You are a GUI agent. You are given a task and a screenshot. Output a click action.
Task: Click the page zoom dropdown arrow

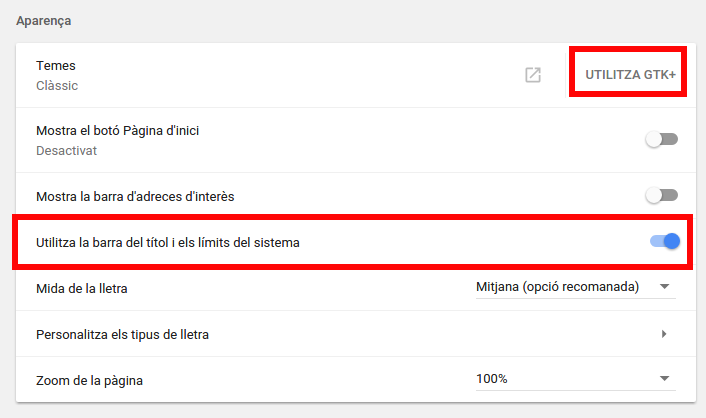[664, 378]
